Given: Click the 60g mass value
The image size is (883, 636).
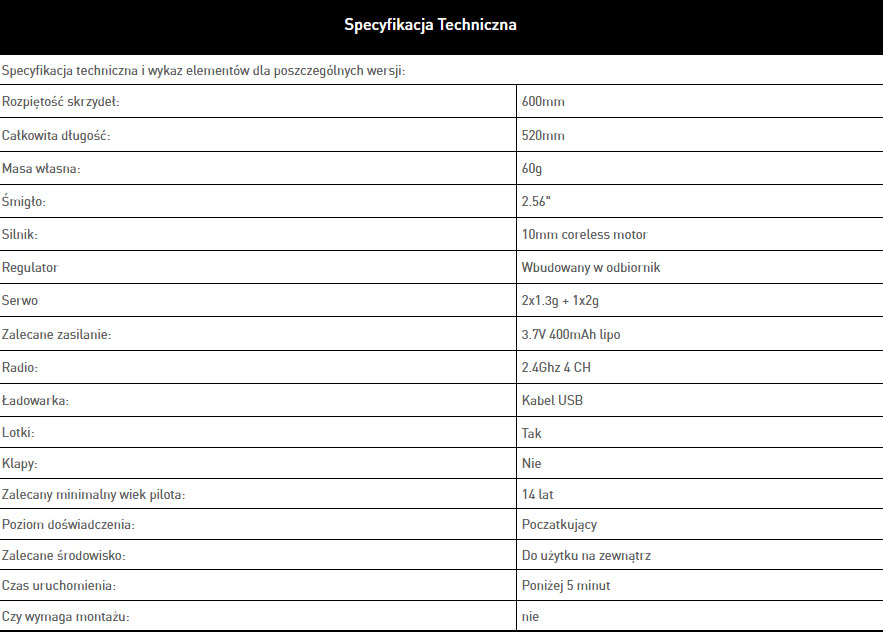Looking at the screenshot, I should coord(532,168).
